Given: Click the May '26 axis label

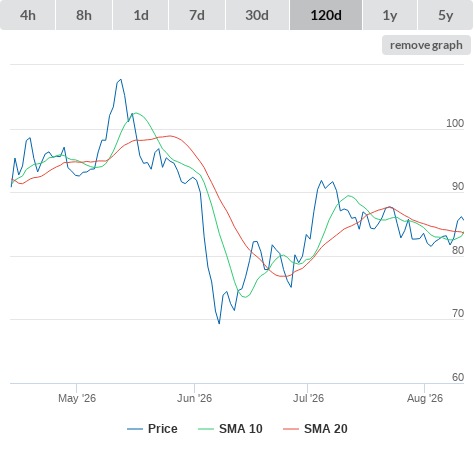Looking at the screenshot, I should click(77, 398).
